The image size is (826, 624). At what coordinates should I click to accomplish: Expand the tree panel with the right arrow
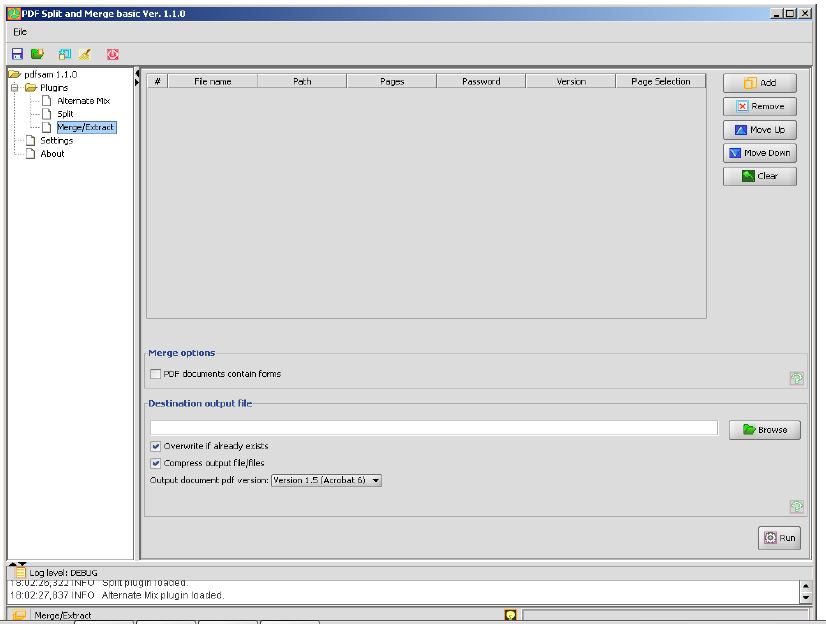tap(137, 82)
